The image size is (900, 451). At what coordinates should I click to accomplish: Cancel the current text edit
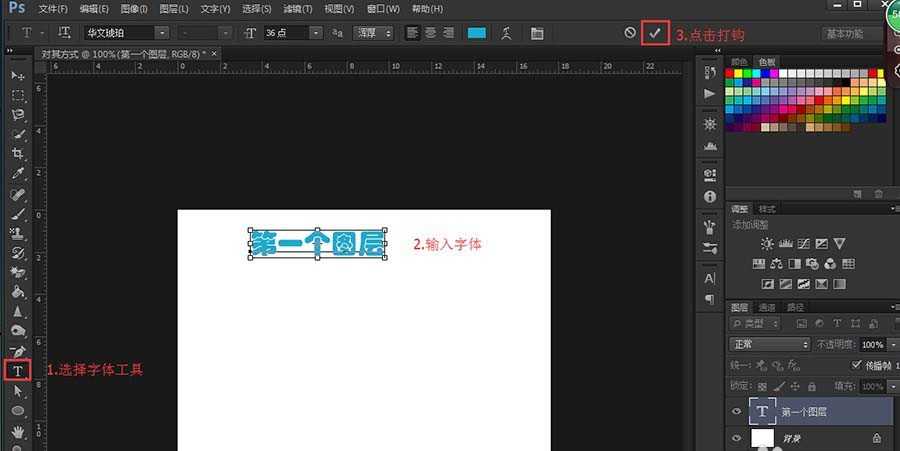pyautogui.click(x=630, y=33)
